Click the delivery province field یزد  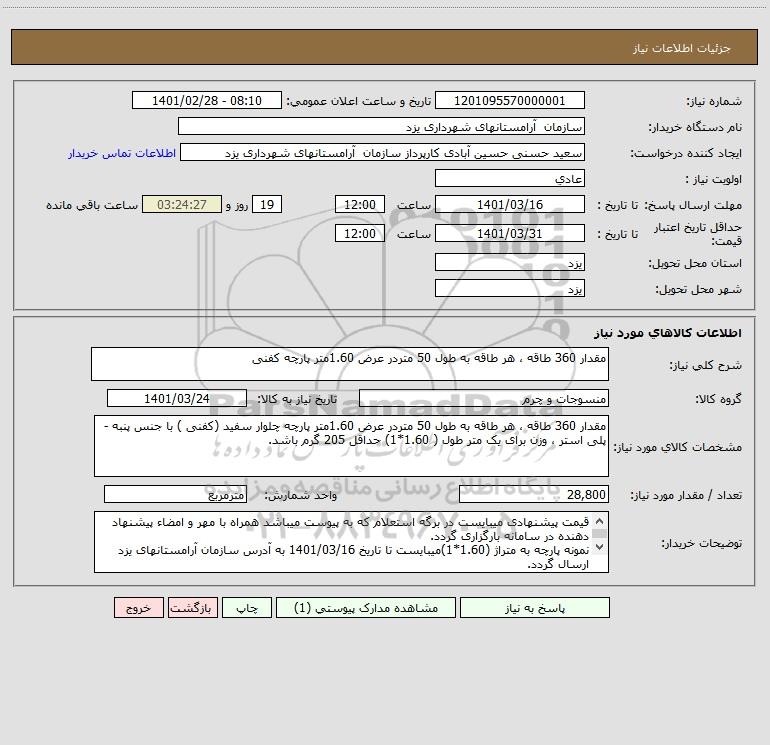[510, 263]
